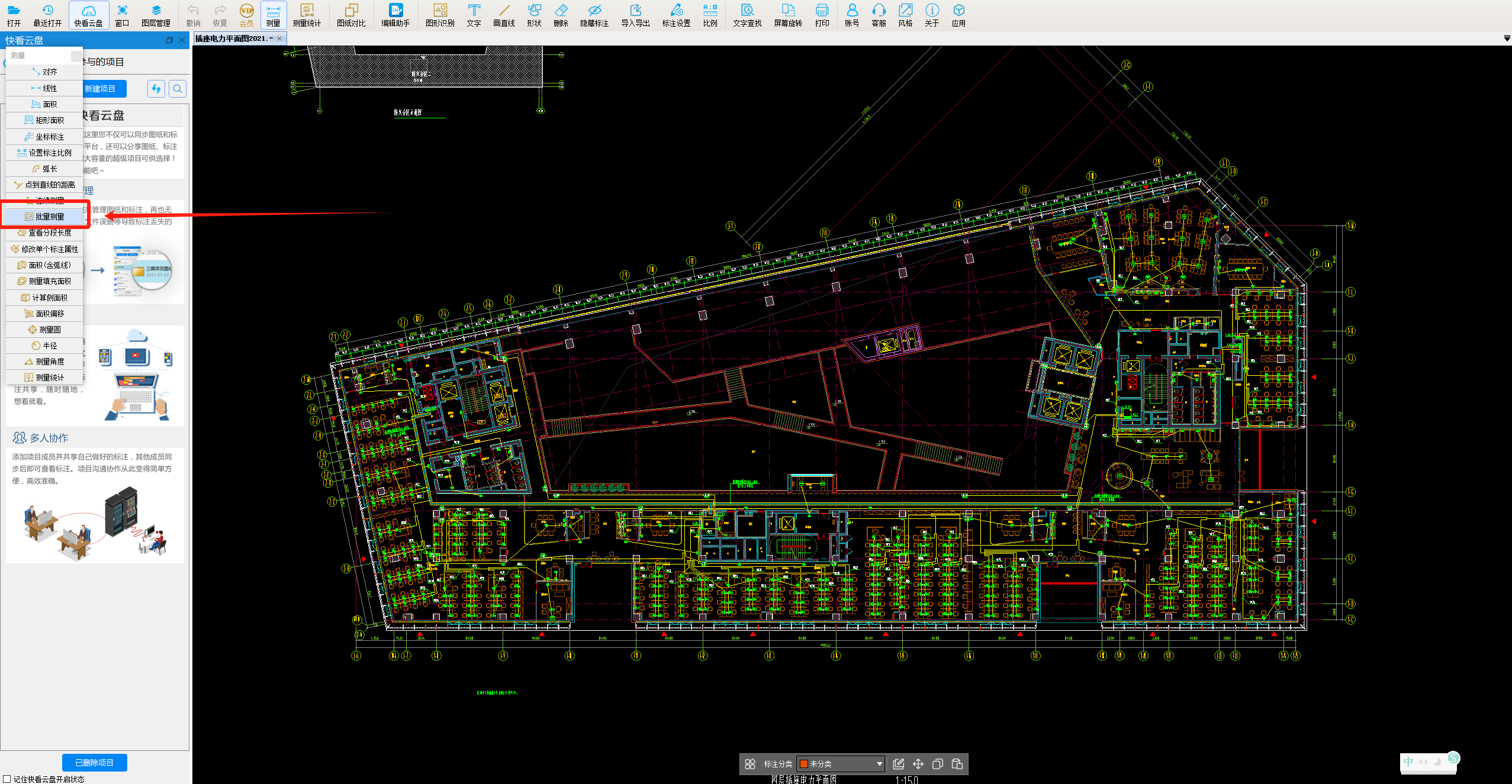This screenshot has height=784, width=1512.
Task: Select 查看分段长度 menu entry
Action: 44,233
